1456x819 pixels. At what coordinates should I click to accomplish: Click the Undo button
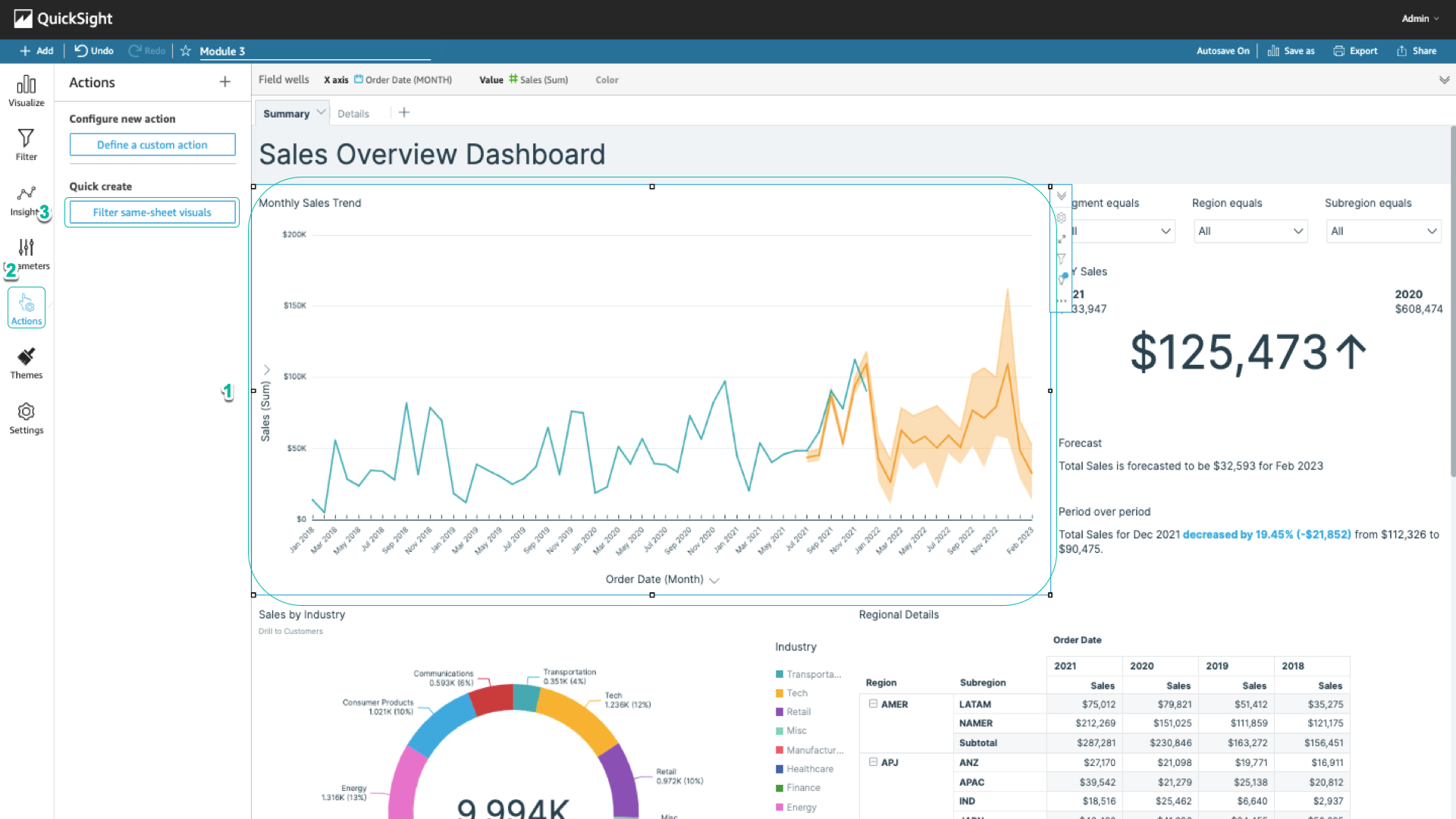(94, 51)
